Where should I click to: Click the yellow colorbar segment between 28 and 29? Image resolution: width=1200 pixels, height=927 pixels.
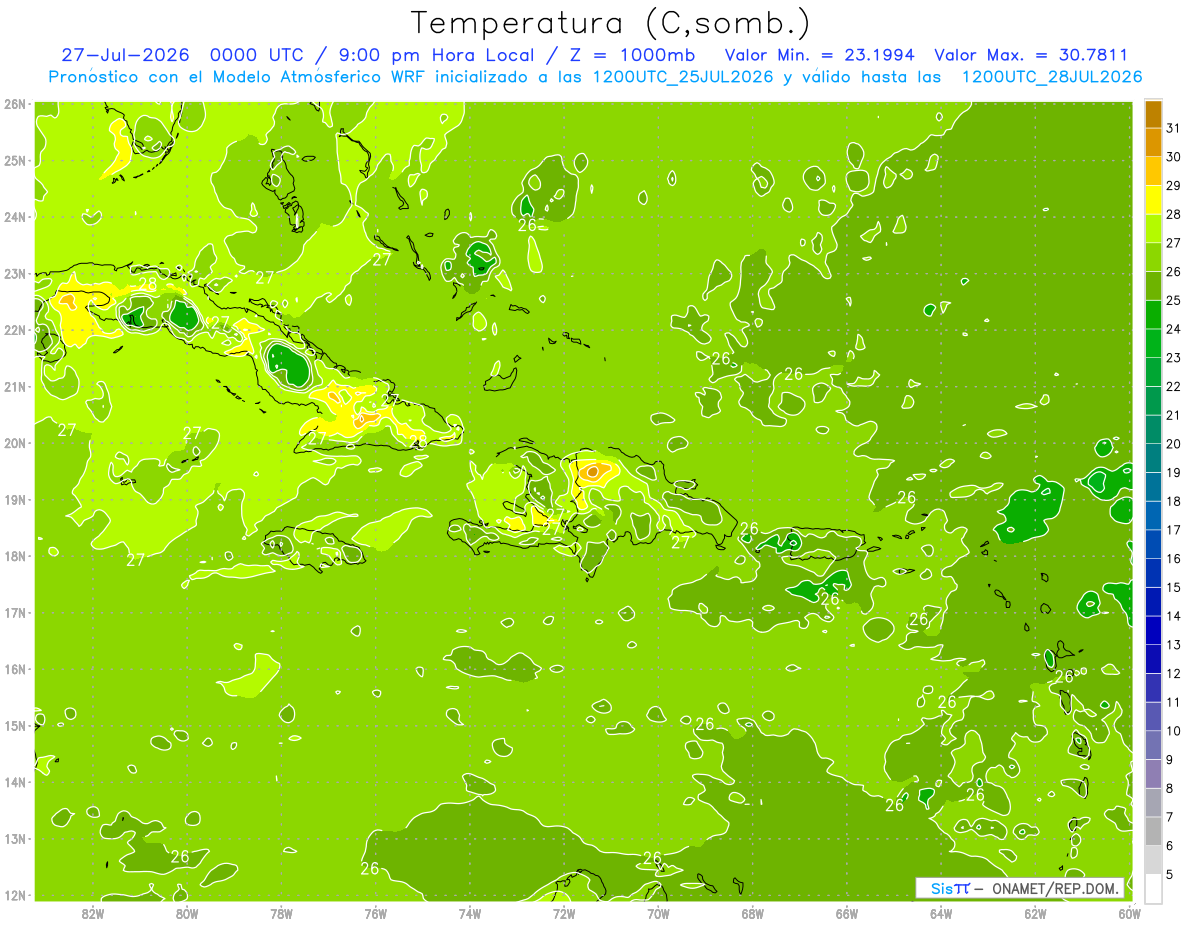click(x=1153, y=200)
